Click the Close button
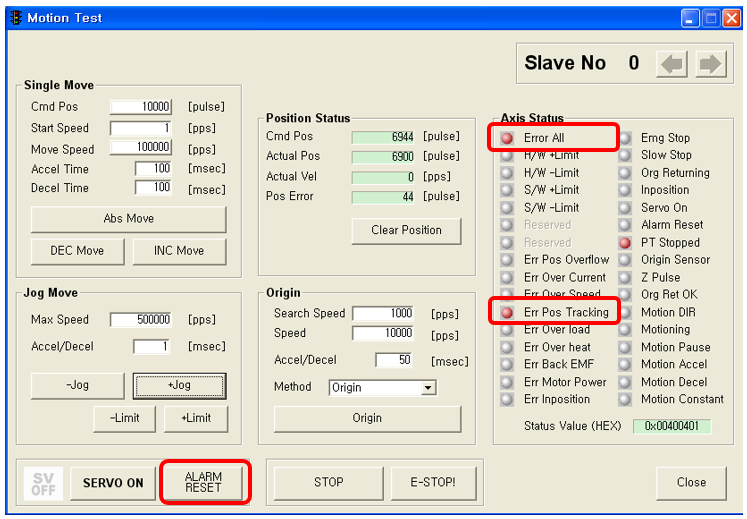The height and width of the screenshot is (519, 747). point(691,483)
